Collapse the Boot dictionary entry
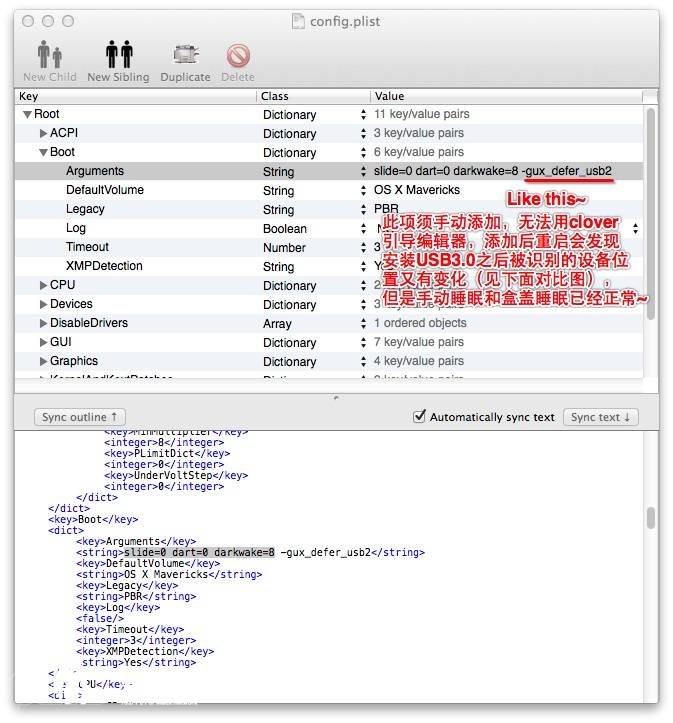673x723 pixels. pos(43,153)
